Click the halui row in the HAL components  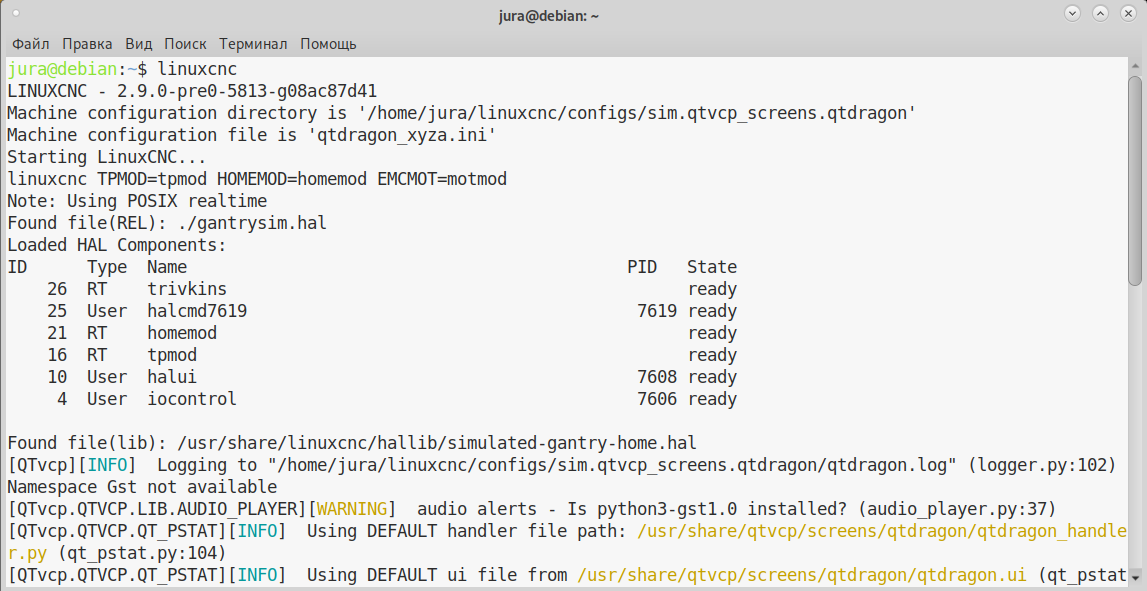(x=372, y=377)
